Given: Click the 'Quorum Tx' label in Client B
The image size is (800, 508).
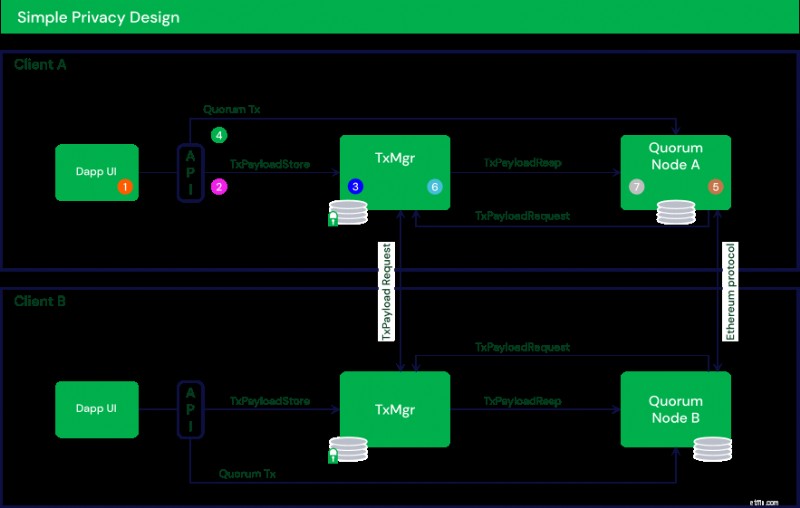Looking at the screenshot, I should (247, 474).
